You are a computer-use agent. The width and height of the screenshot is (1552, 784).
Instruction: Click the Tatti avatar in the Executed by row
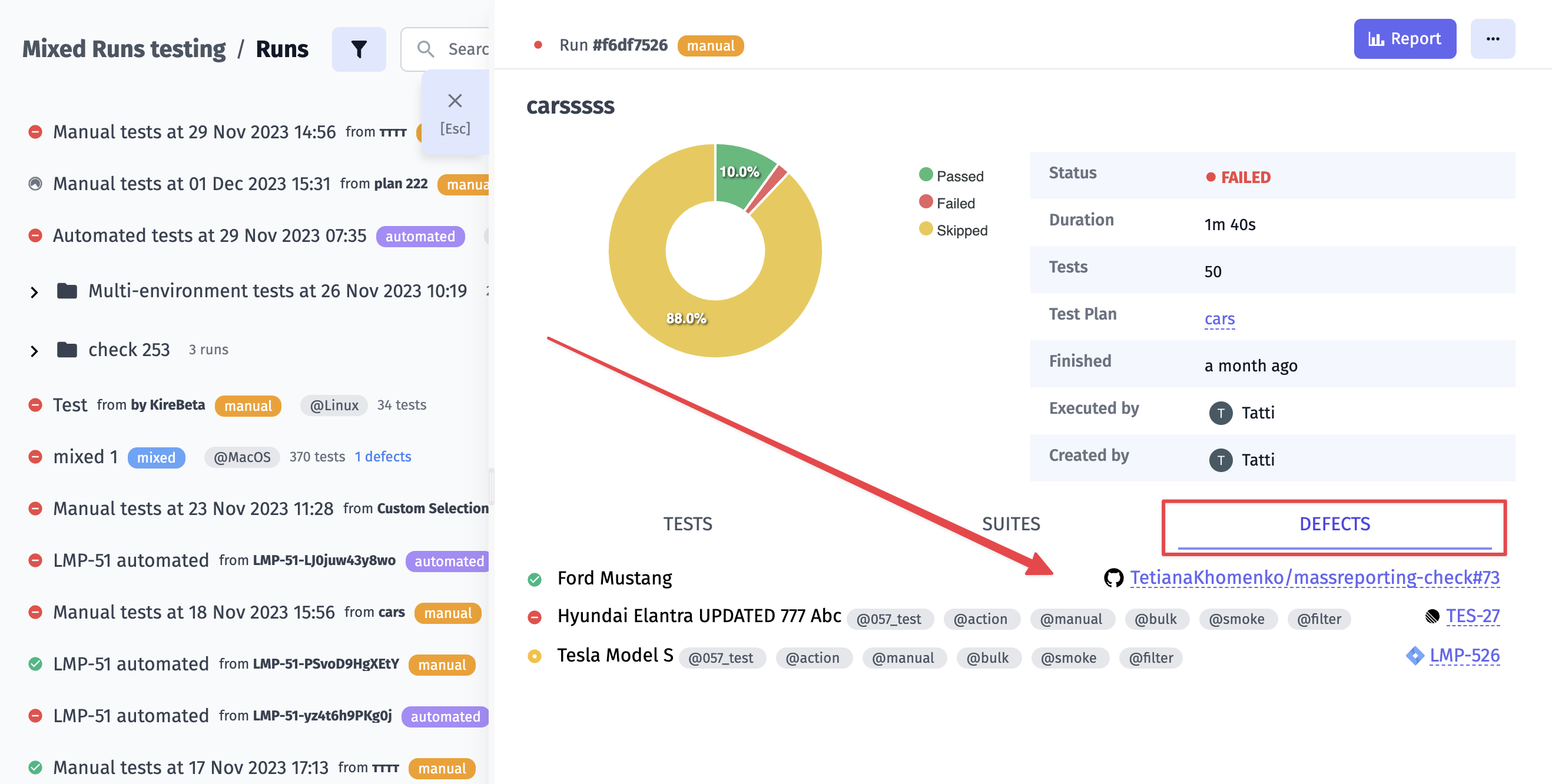[x=1220, y=413]
